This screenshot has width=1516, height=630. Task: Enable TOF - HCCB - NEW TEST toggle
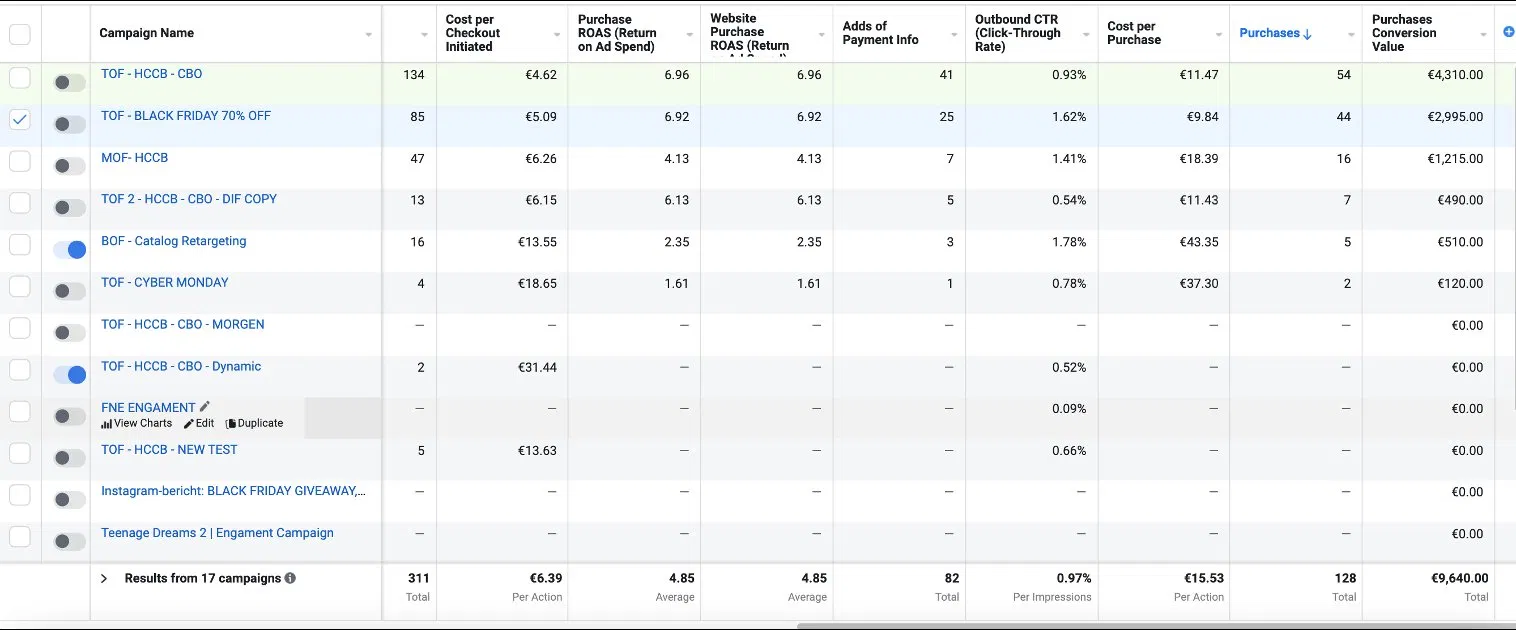pyautogui.click(x=69, y=458)
